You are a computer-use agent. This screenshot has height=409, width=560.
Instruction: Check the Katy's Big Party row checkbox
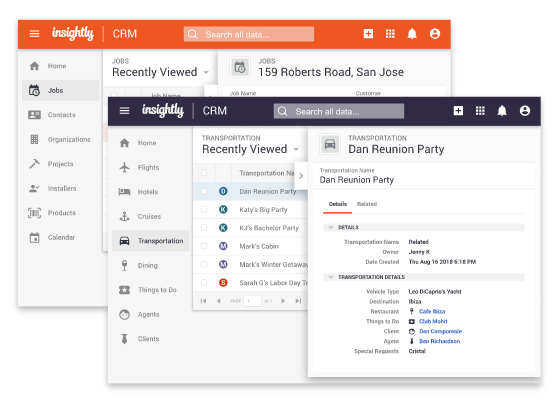204,210
